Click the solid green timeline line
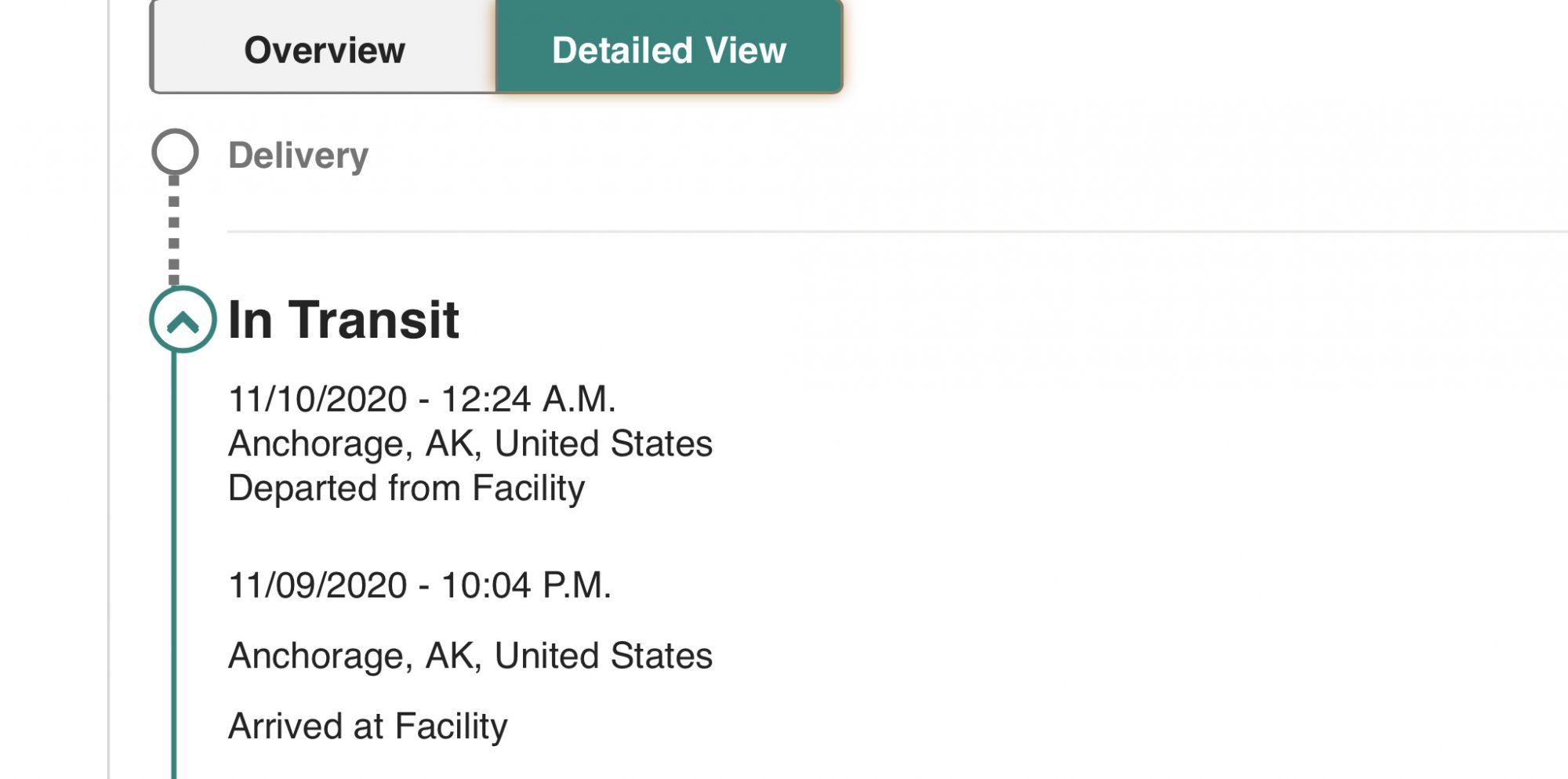This screenshot has height=779, width=1568. point(174,549)
